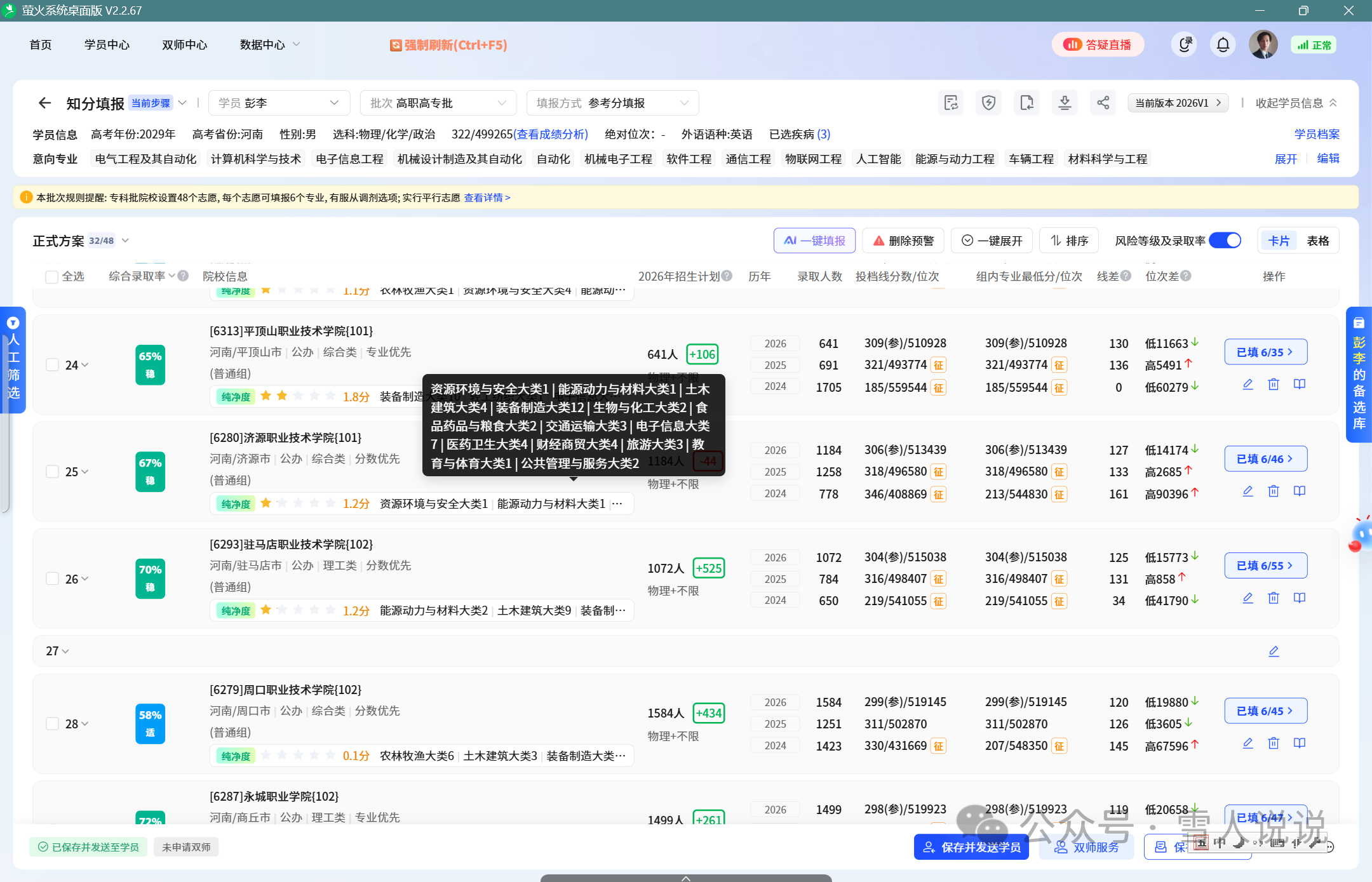
Task: Click the help icon beside 2026年招生计划
Action: coord(727,276)
